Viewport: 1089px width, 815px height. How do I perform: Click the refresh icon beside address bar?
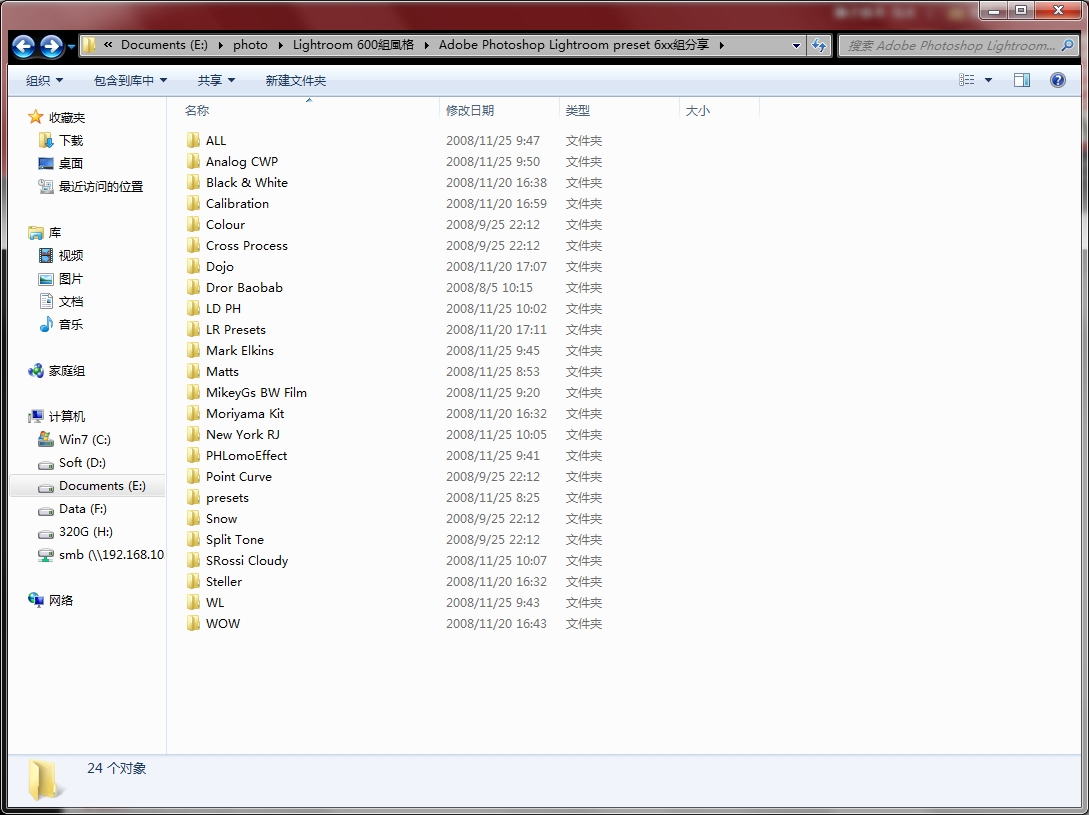tap(820, 45)
